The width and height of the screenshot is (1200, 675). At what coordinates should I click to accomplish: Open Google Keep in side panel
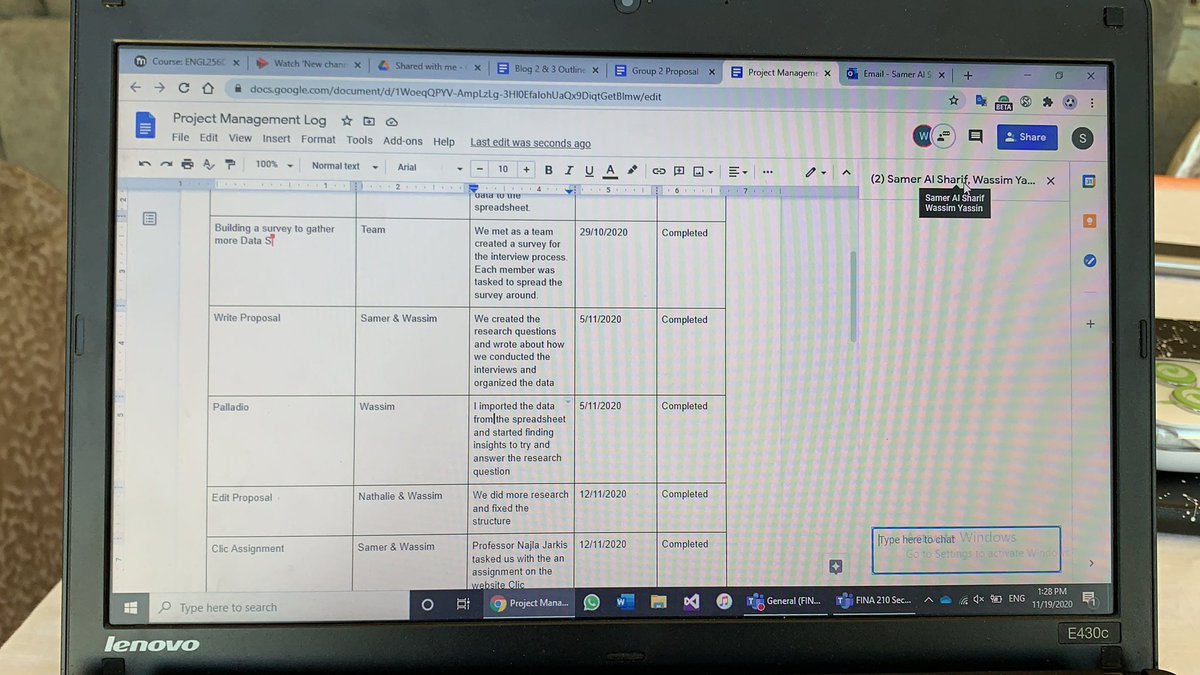coord(1090,222)
